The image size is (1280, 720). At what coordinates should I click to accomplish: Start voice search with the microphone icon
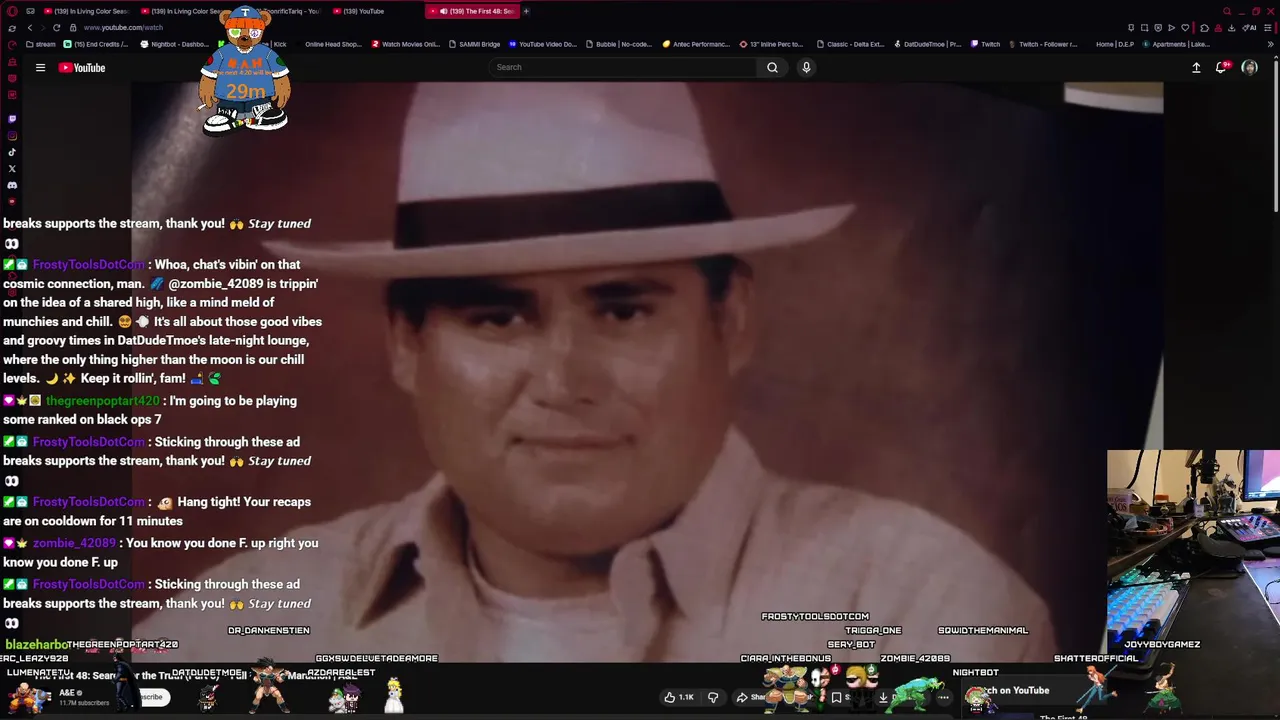click(x=806, y=67)
